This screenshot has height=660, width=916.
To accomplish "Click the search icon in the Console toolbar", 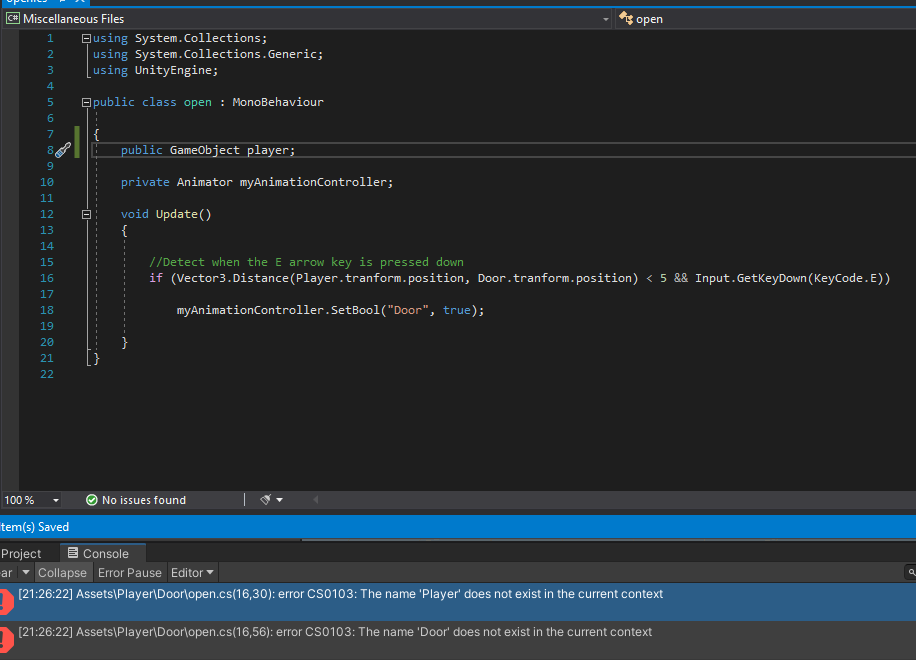I will tap(909, 572).
